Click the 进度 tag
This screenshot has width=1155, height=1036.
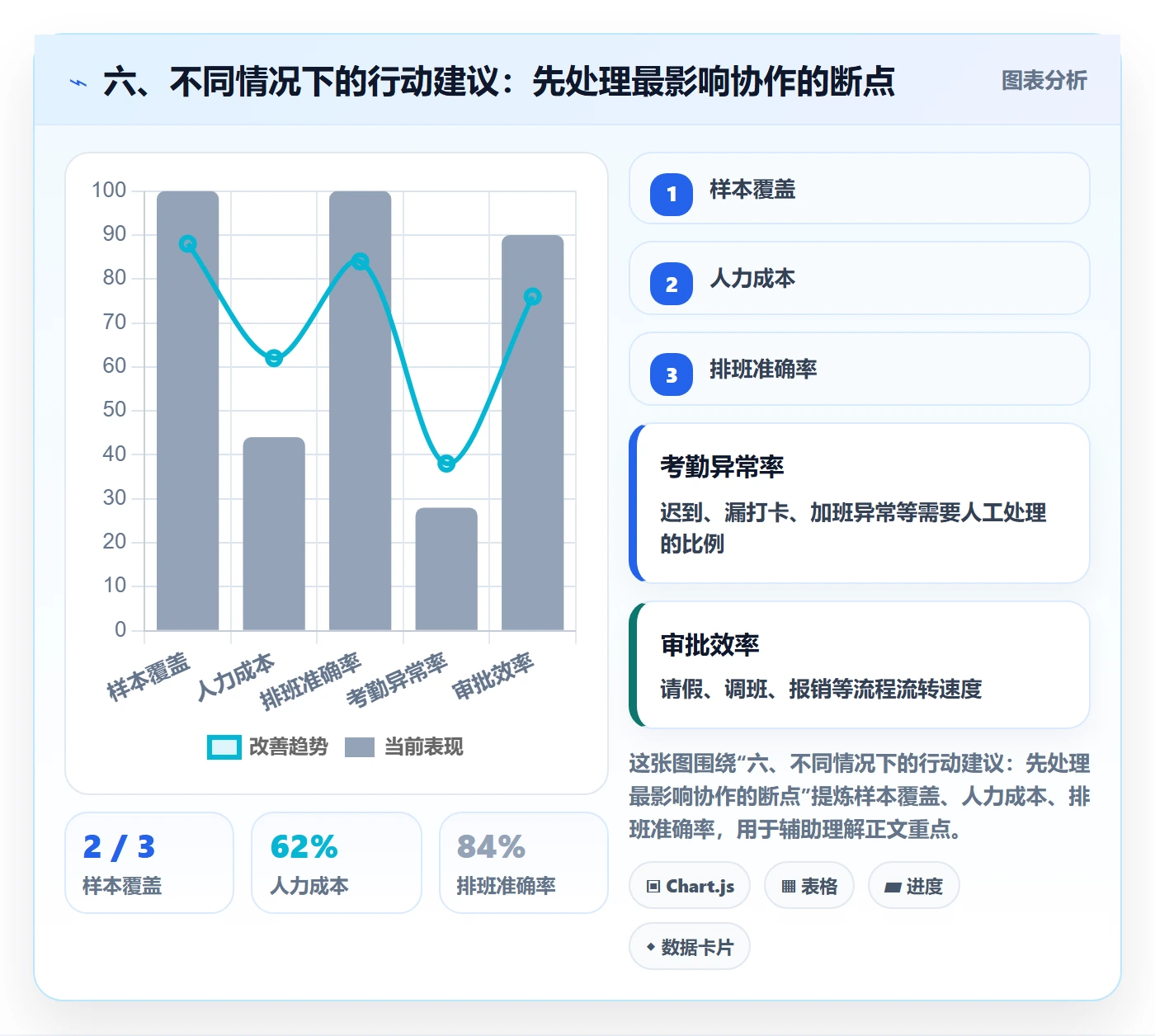pos(914,886)
